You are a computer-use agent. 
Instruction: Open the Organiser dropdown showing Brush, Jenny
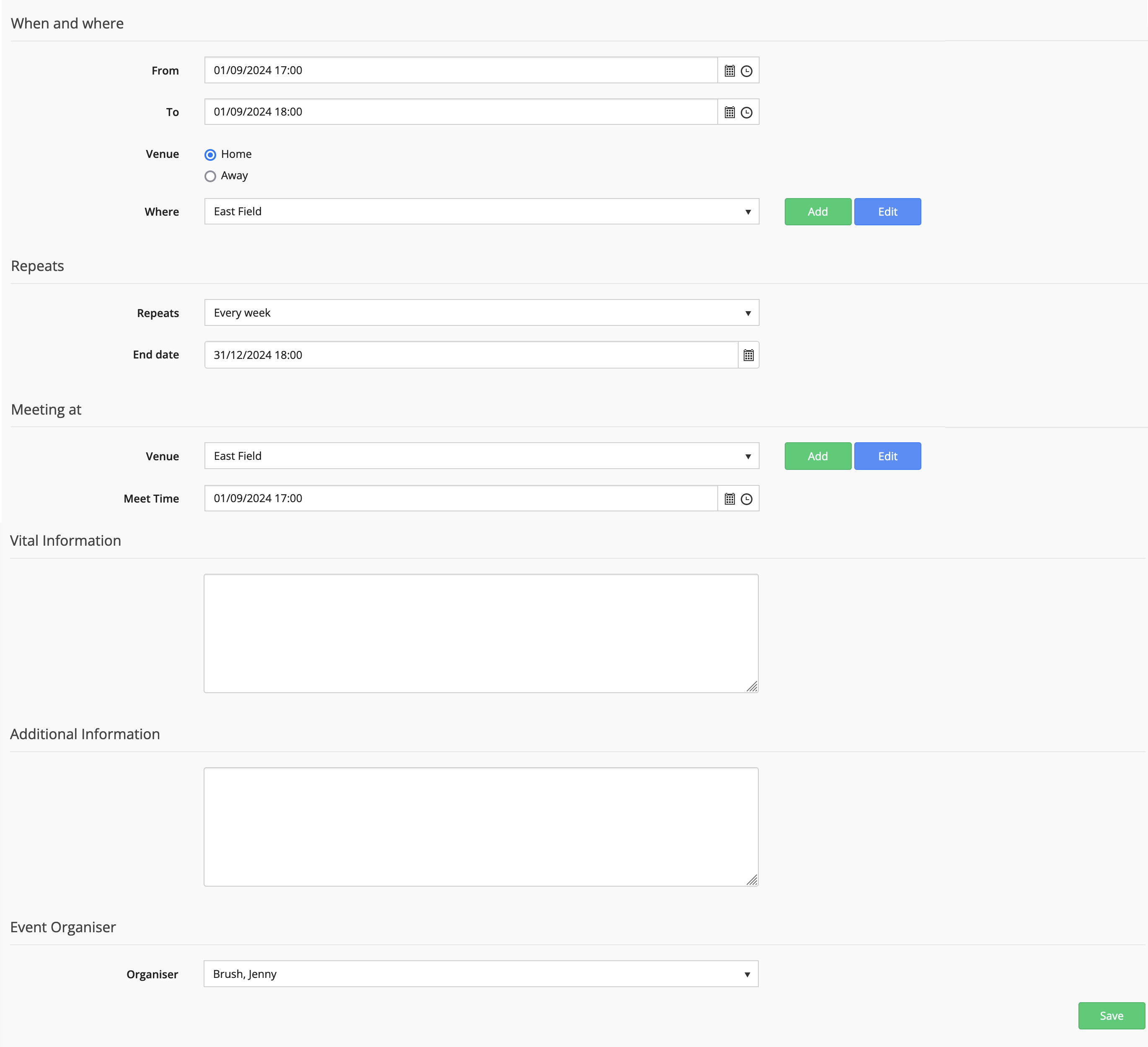point(481,974)
